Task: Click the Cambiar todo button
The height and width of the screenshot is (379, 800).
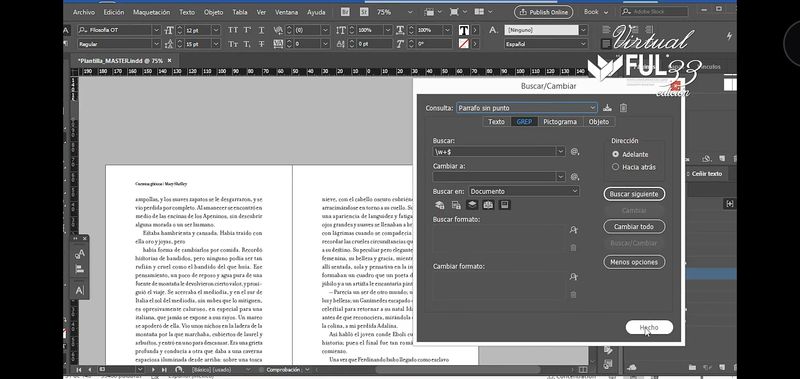Action: [634, 226]
